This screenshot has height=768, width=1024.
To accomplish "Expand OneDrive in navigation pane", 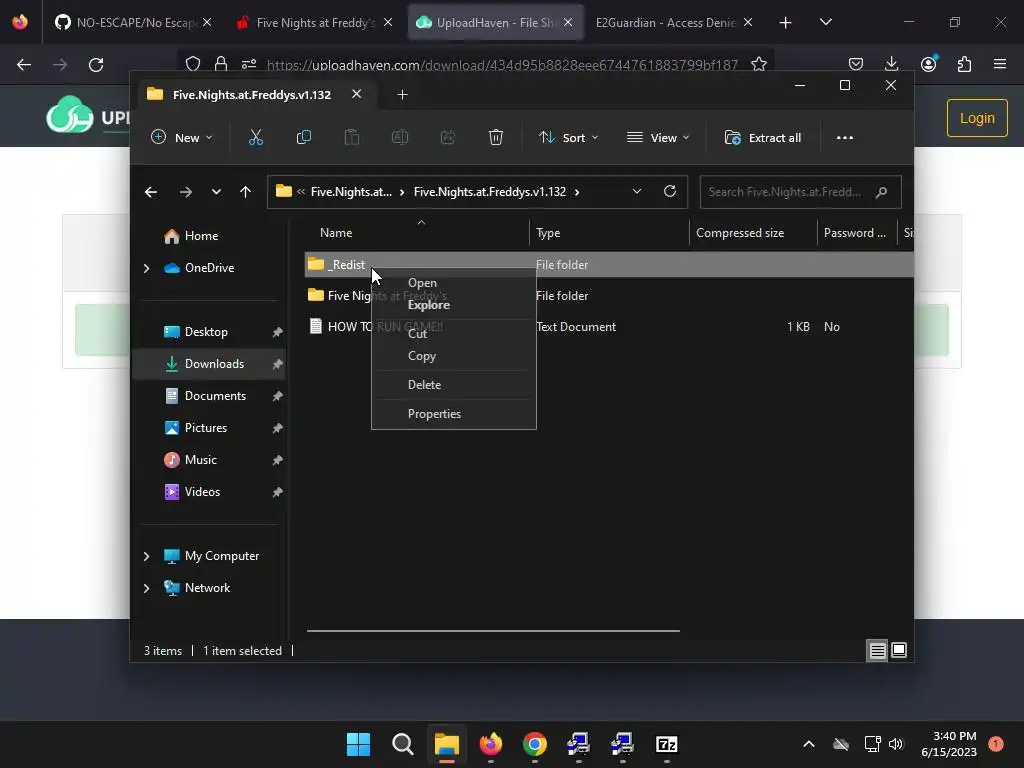I will click(x=146, y=268).
